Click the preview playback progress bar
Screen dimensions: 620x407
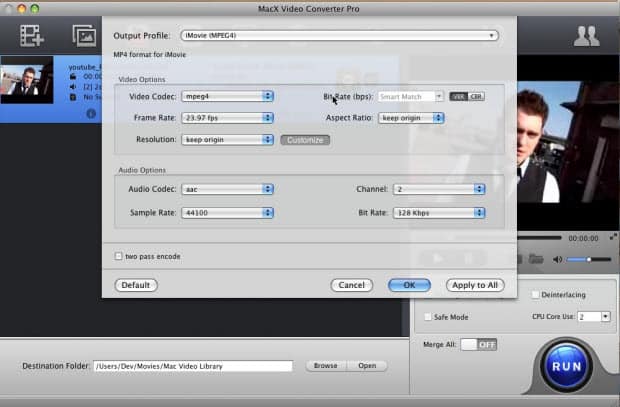(x=539, y=238)
